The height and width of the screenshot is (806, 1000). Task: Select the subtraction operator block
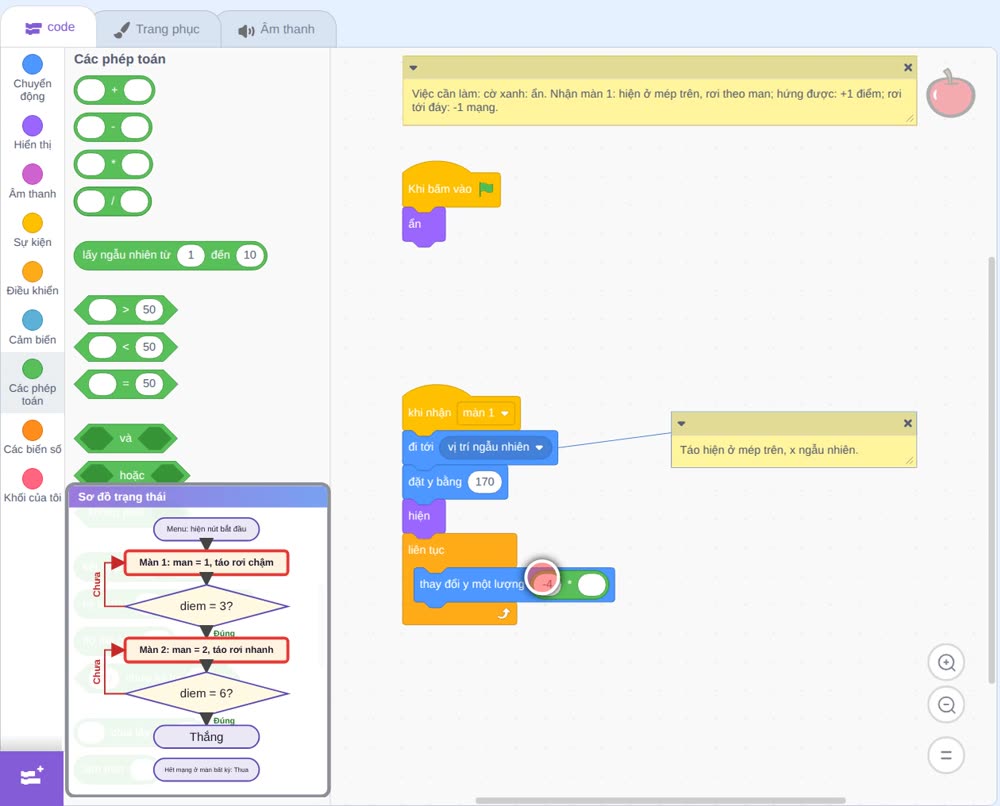(113, 128)
